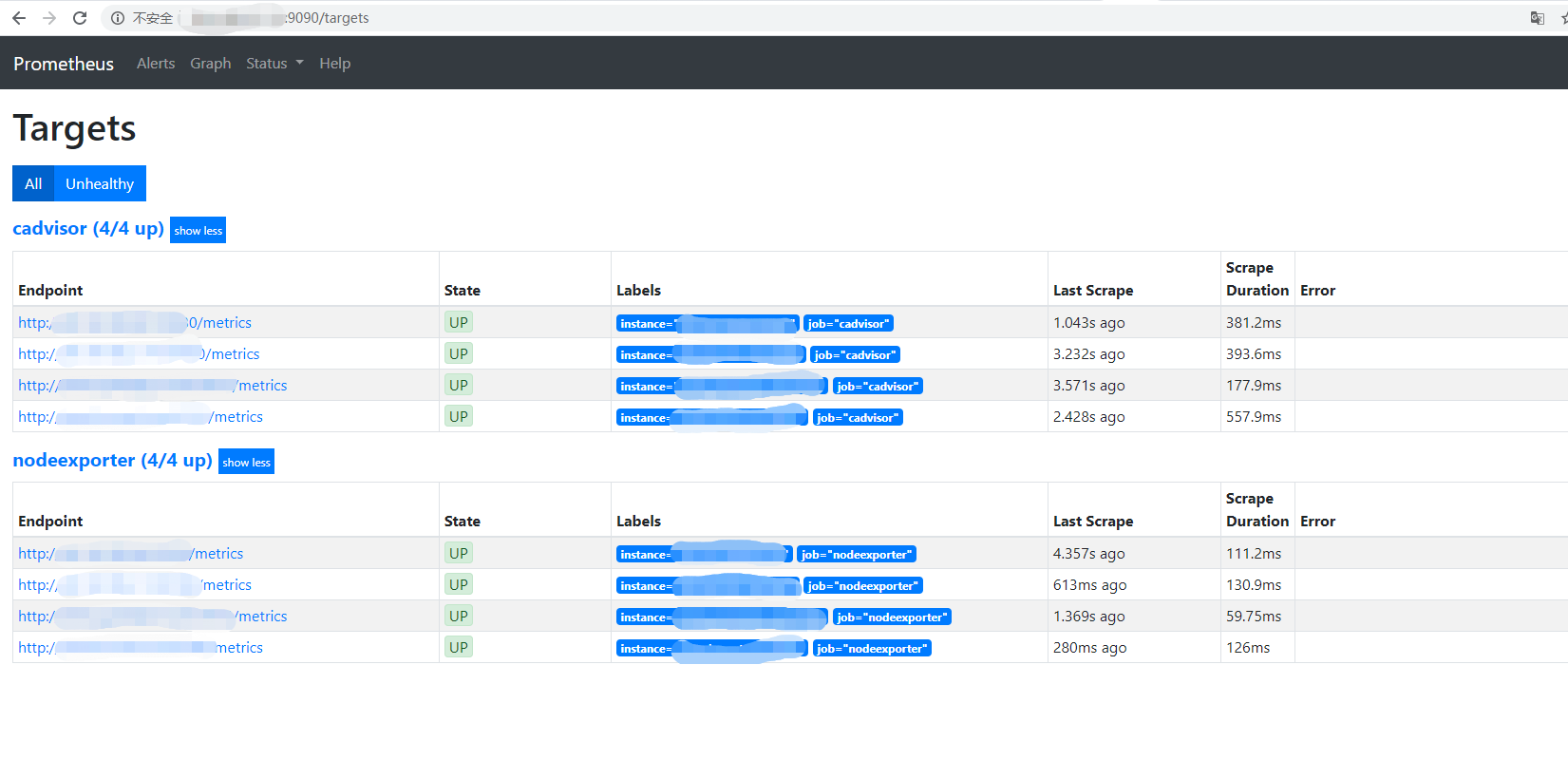Click job="cadvisor" label in 177.9ms row

(878, 387)
